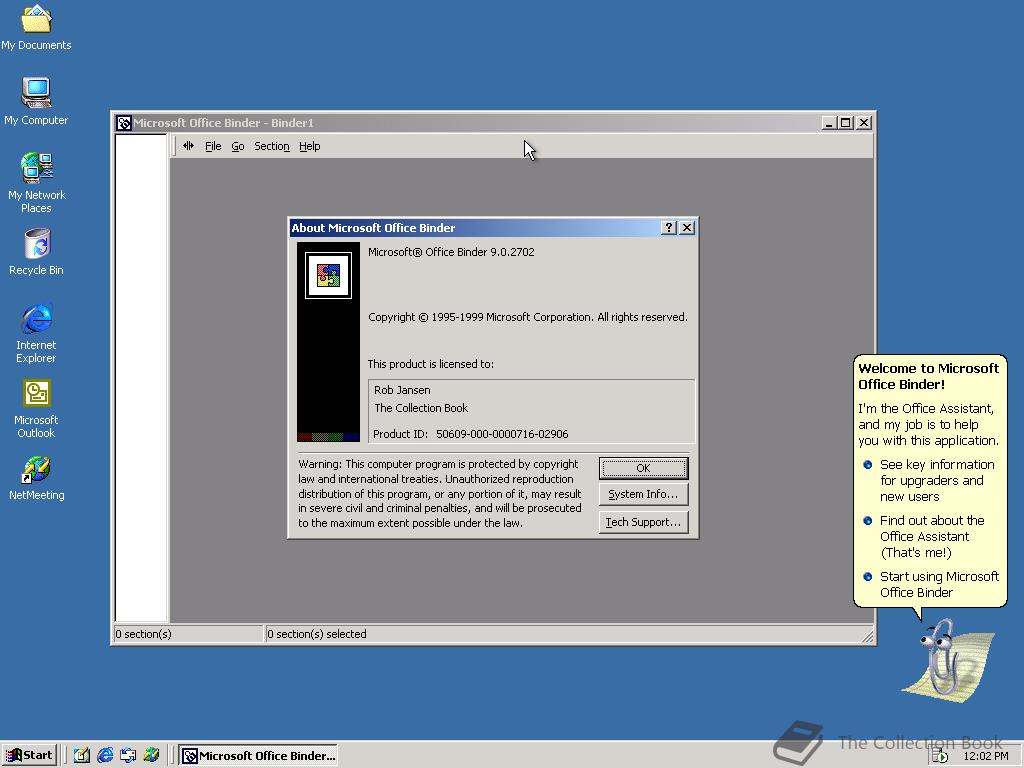Launch NetMeeting from the quick launch bar
This screenshot has width=1024, height=768.
(x=152, y=755)
